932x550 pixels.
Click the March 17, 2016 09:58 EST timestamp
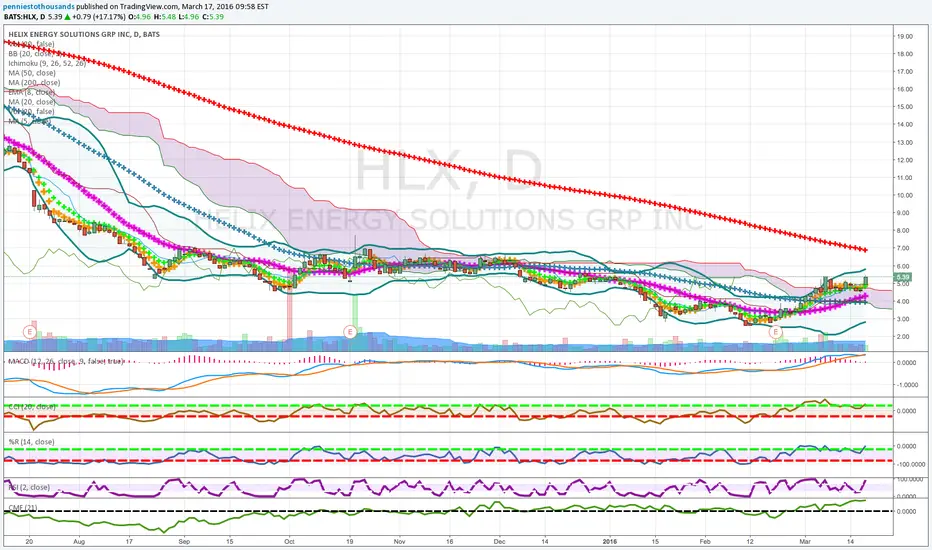[225, 7]
